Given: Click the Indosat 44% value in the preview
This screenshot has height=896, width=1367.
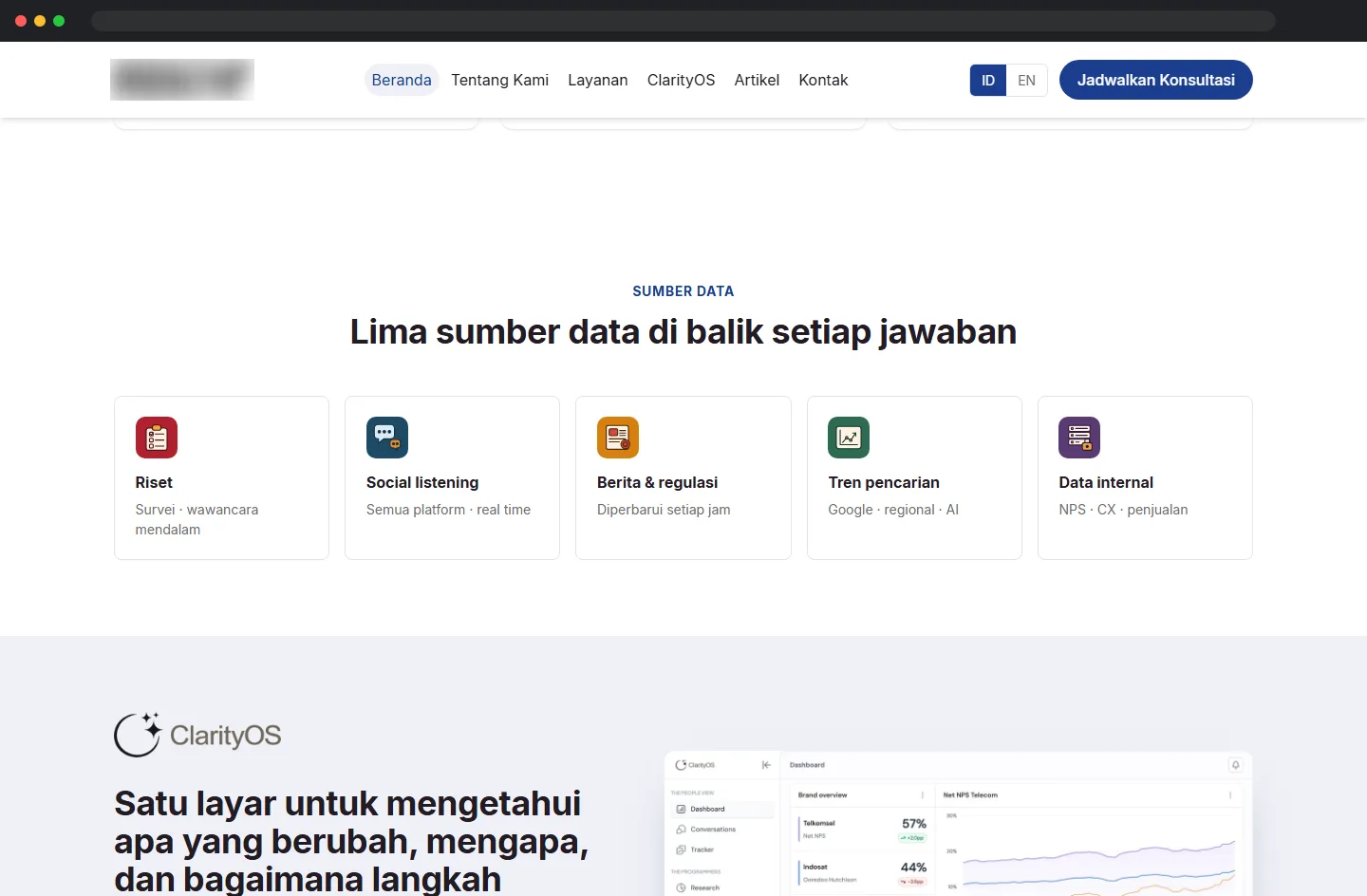Looking at the screenshot, I should pyautogui.click(x=913, y=868).
